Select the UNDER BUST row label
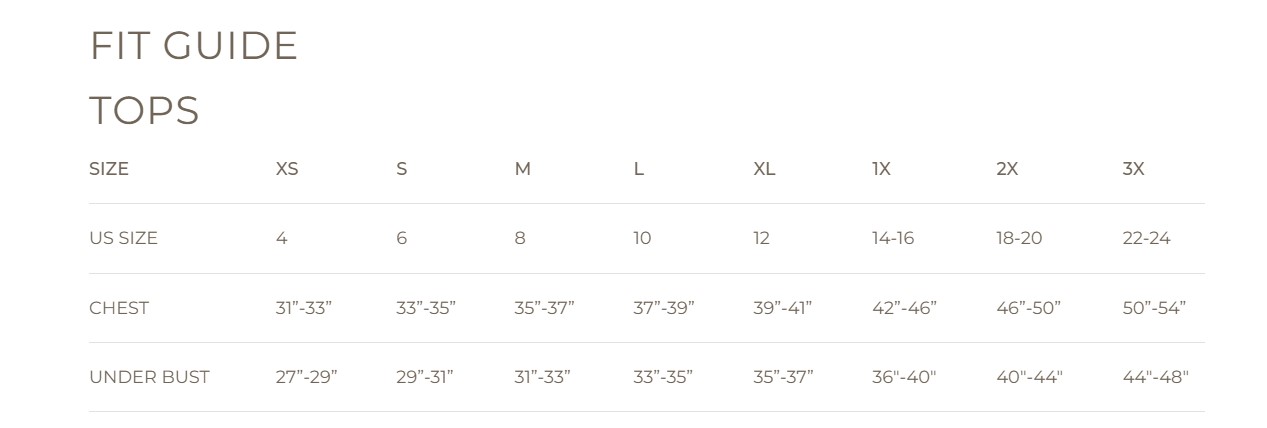 pos(149,377)
